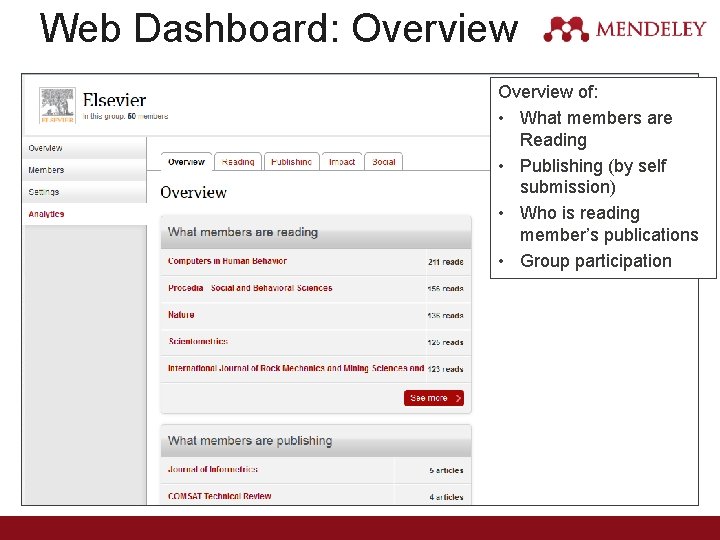Viewport: 720px width, 540px height.
Task: Open Overview in the left sidebar
Action: pos(85,148)
